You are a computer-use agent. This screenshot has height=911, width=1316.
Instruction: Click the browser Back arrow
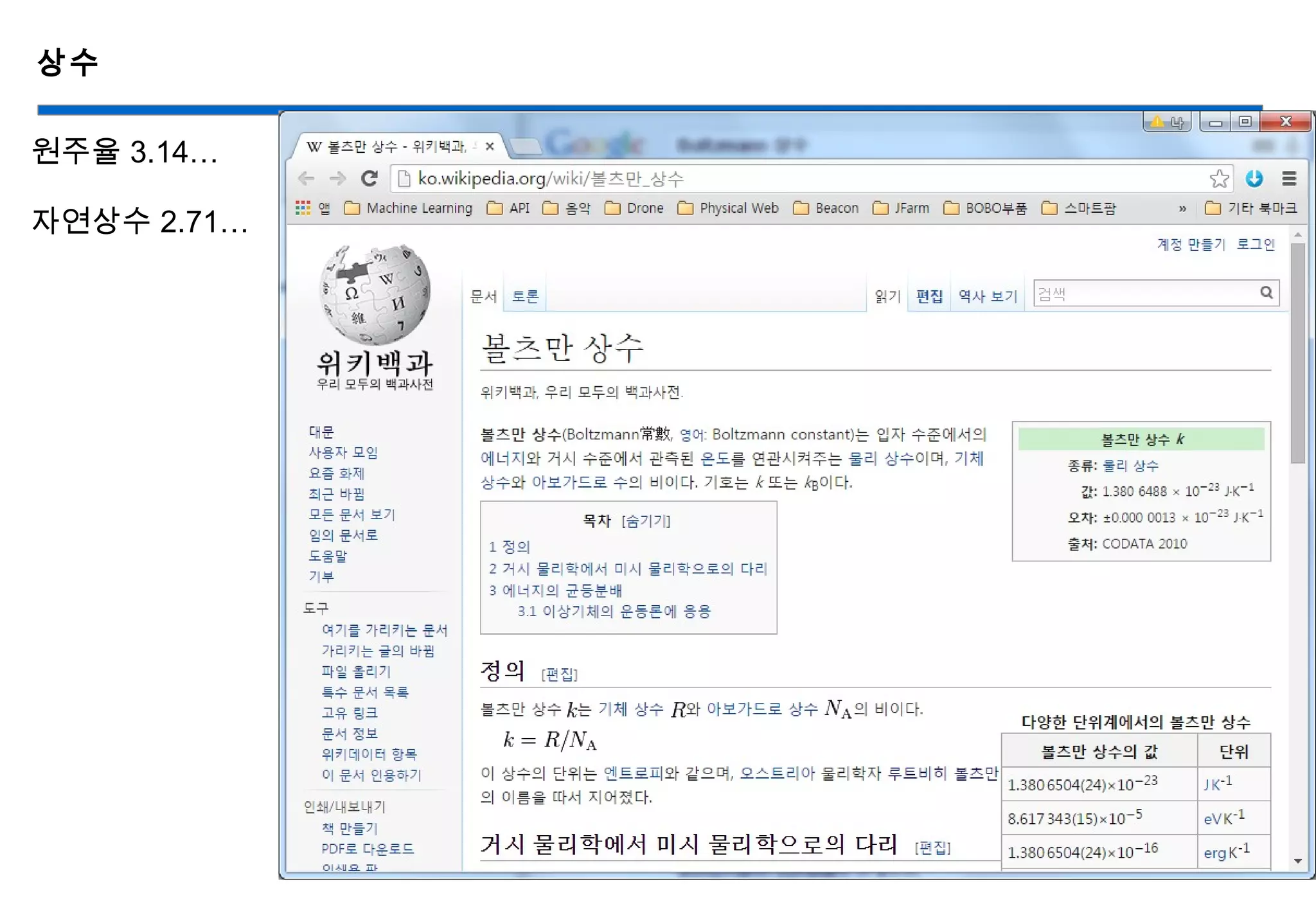click(x=307, y=179)
